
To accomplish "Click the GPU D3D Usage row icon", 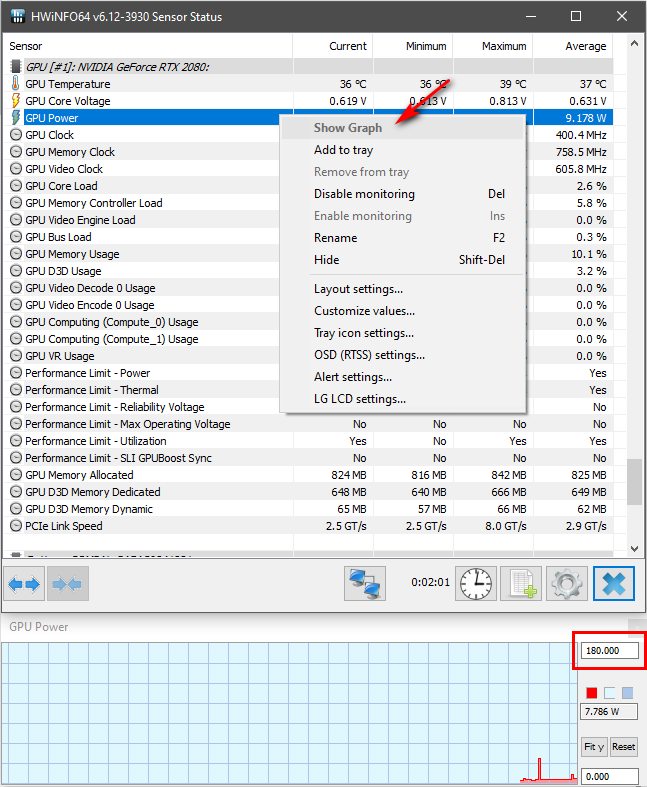I will pyautogui.click(x=16, y=271).
